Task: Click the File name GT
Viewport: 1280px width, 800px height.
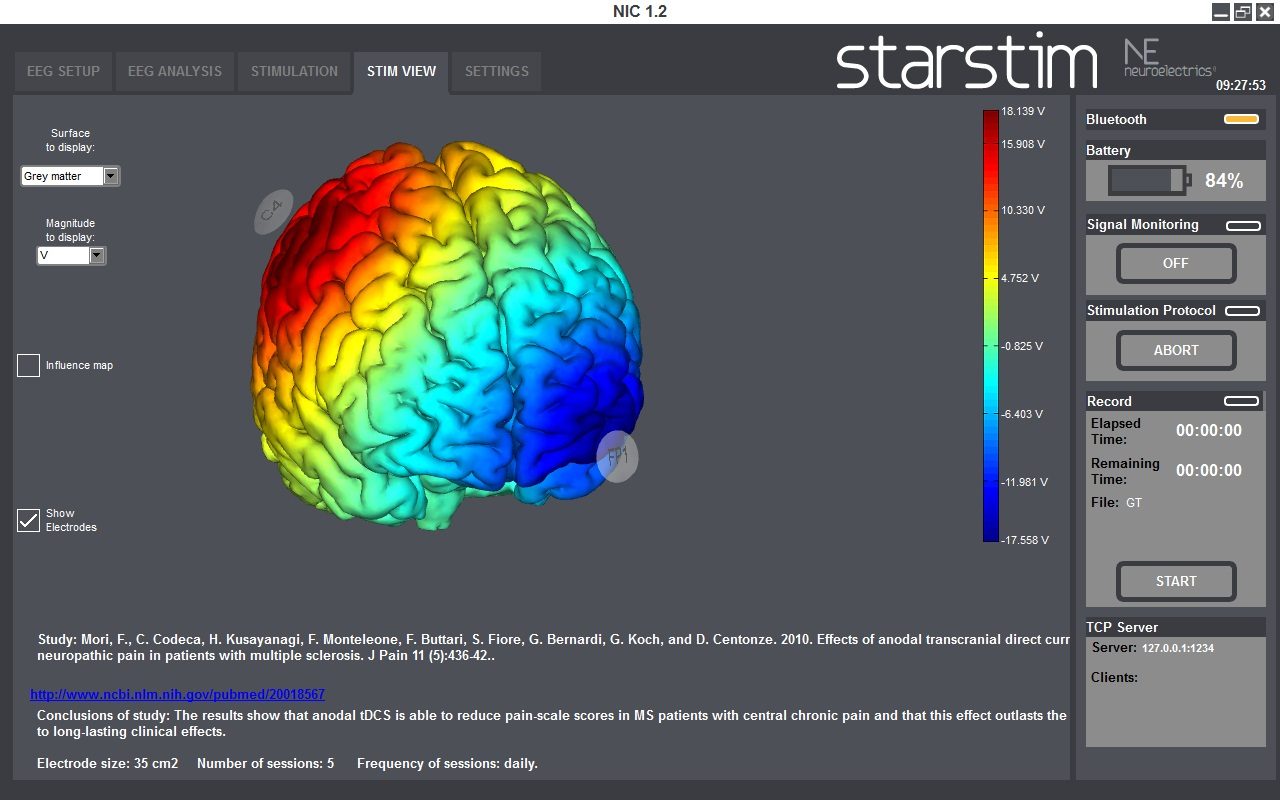Action: coord(1134,503)
